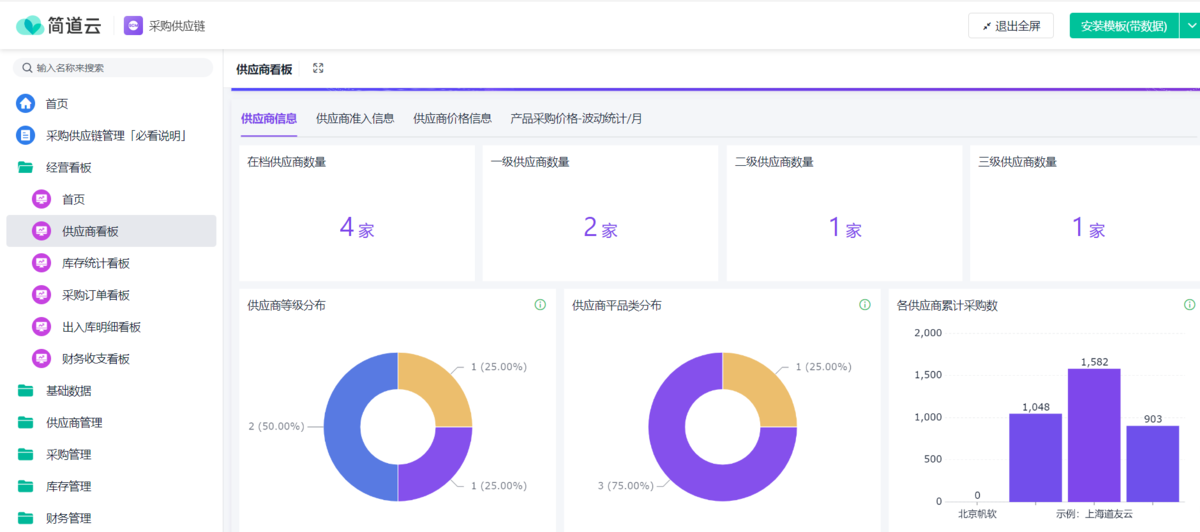Click info icon on 各供应商累计采购数 chart
The width and height of the screenshot is (1200, 532).
1189,305
